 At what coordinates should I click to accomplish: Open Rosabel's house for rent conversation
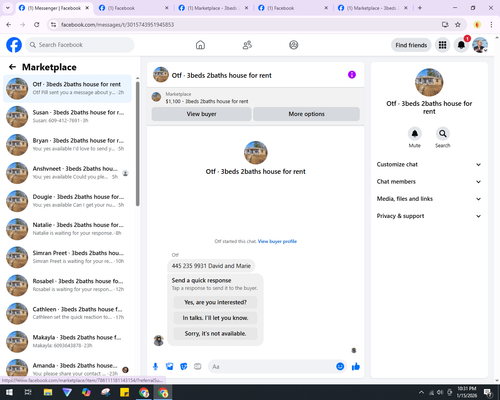coord(67,285)
